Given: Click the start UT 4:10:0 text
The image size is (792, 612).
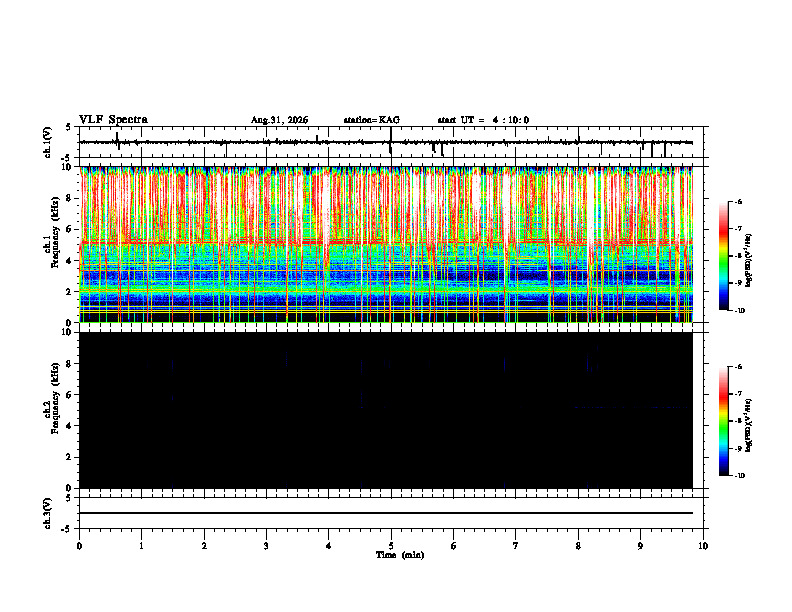Looking at the screenshot, I should 483,120.
